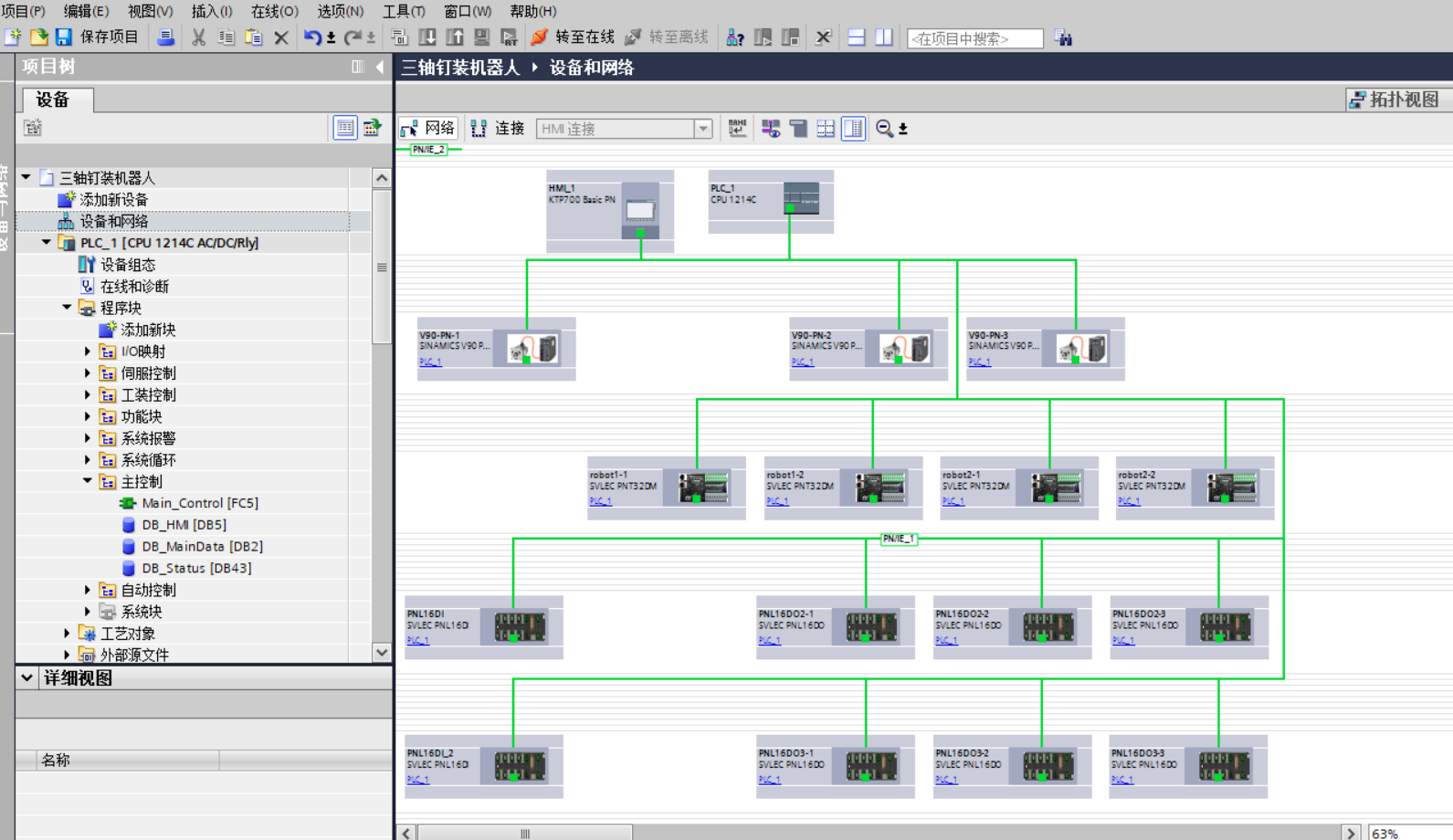
Task: Open the 项目(P) menu
Action: click(x=23, y=11)
